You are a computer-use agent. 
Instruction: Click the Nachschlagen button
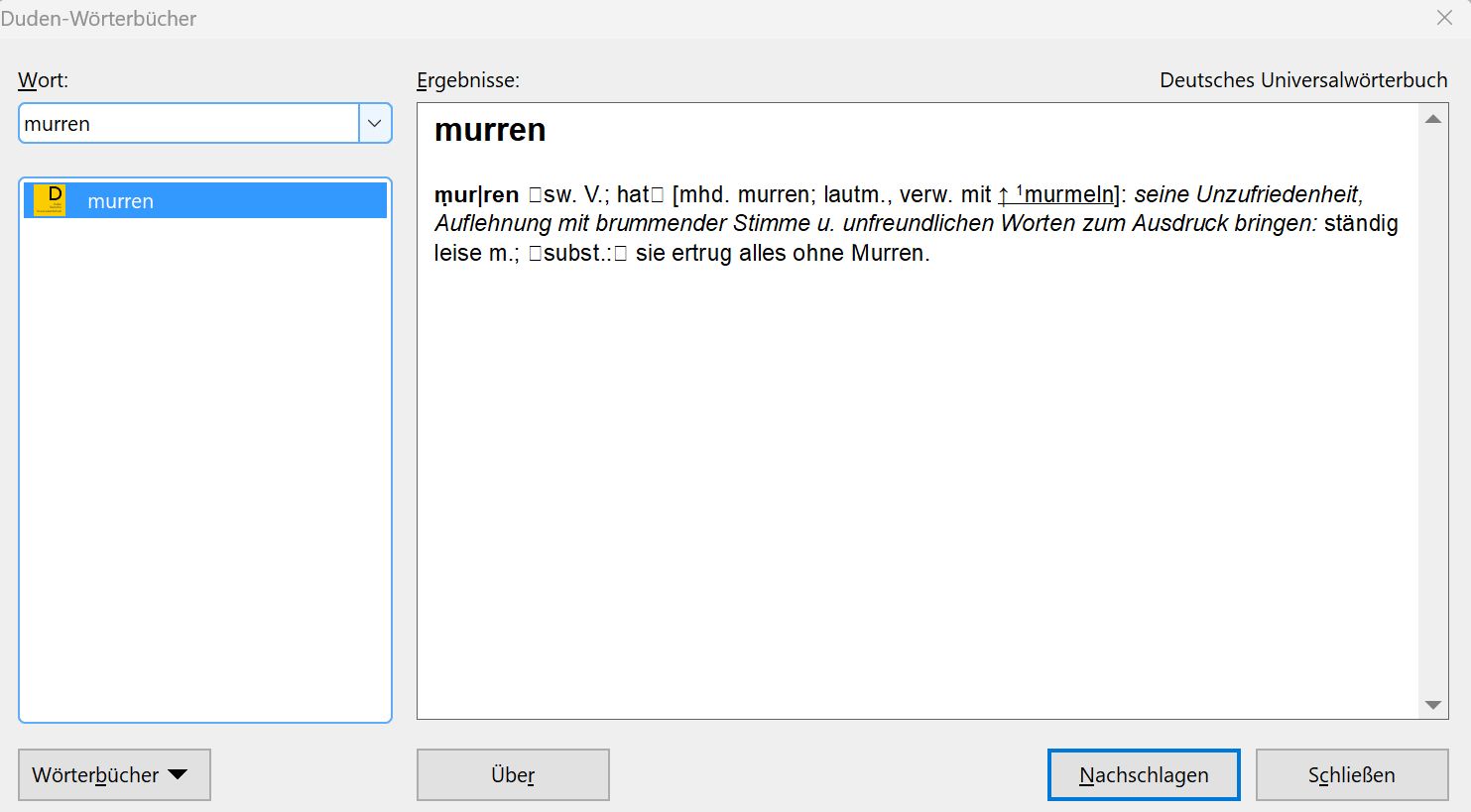[x=1144, y=775]
